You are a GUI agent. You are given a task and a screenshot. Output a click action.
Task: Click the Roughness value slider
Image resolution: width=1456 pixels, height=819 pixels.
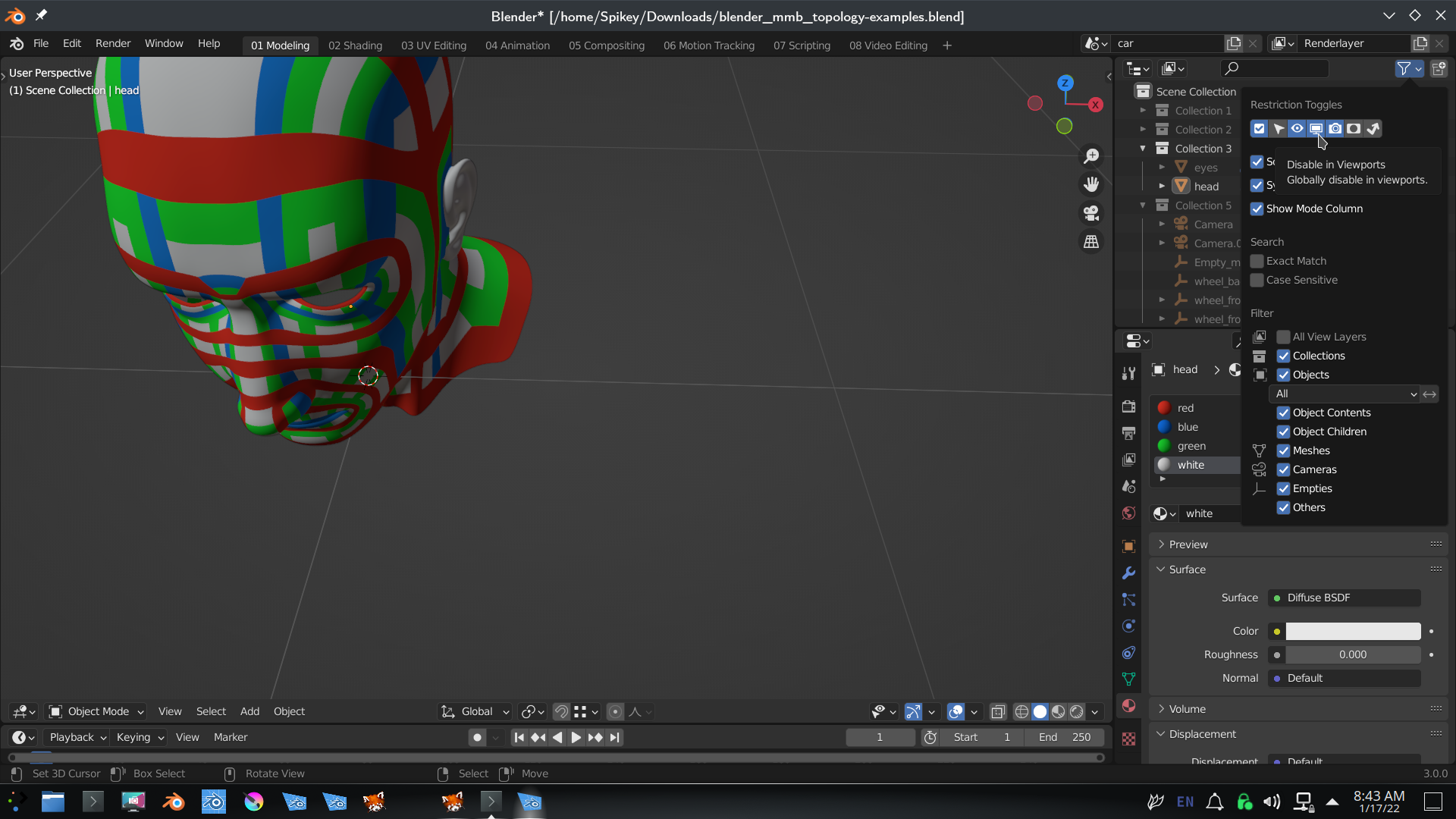tap(1353, 654)
